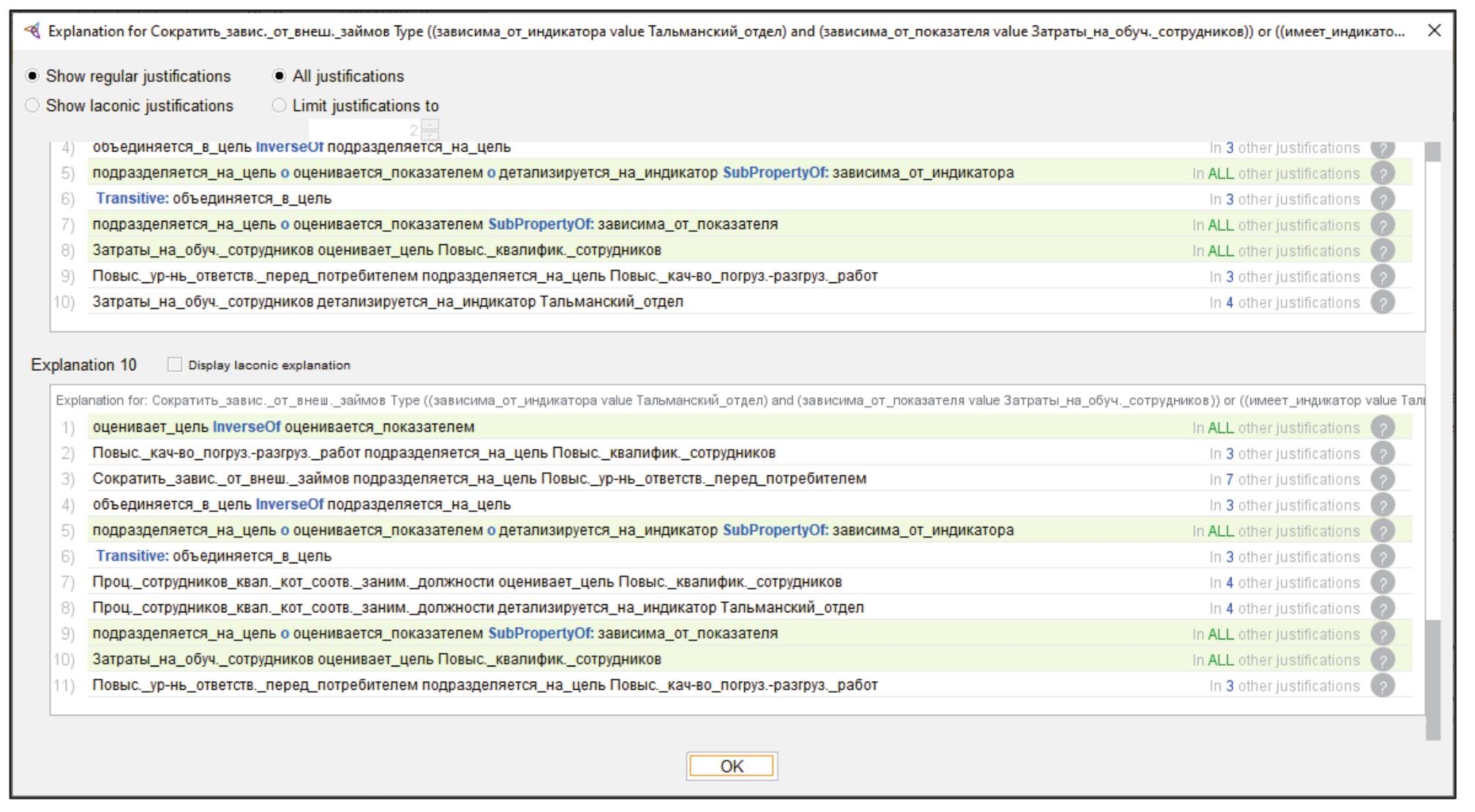
Task: Increase the justification limit spinner
Action: point(431,125)
